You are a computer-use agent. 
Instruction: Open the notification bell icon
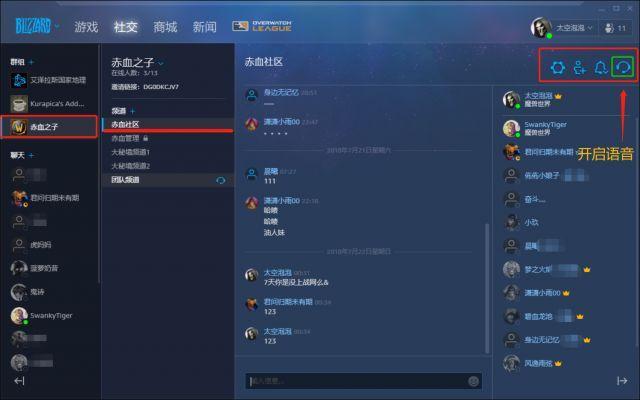(x=601, y=67)
